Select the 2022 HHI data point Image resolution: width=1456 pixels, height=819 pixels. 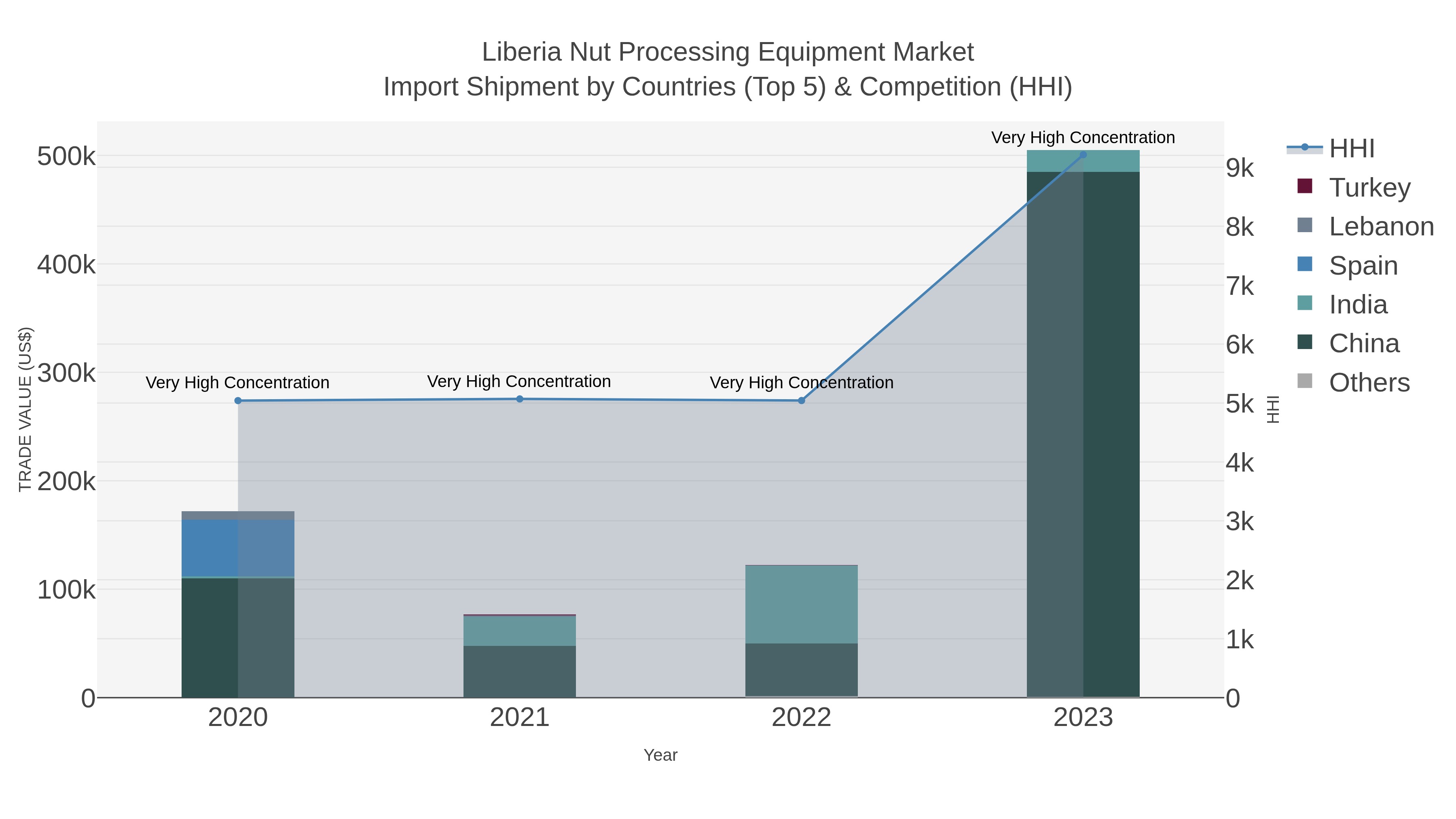coord(802,401)
